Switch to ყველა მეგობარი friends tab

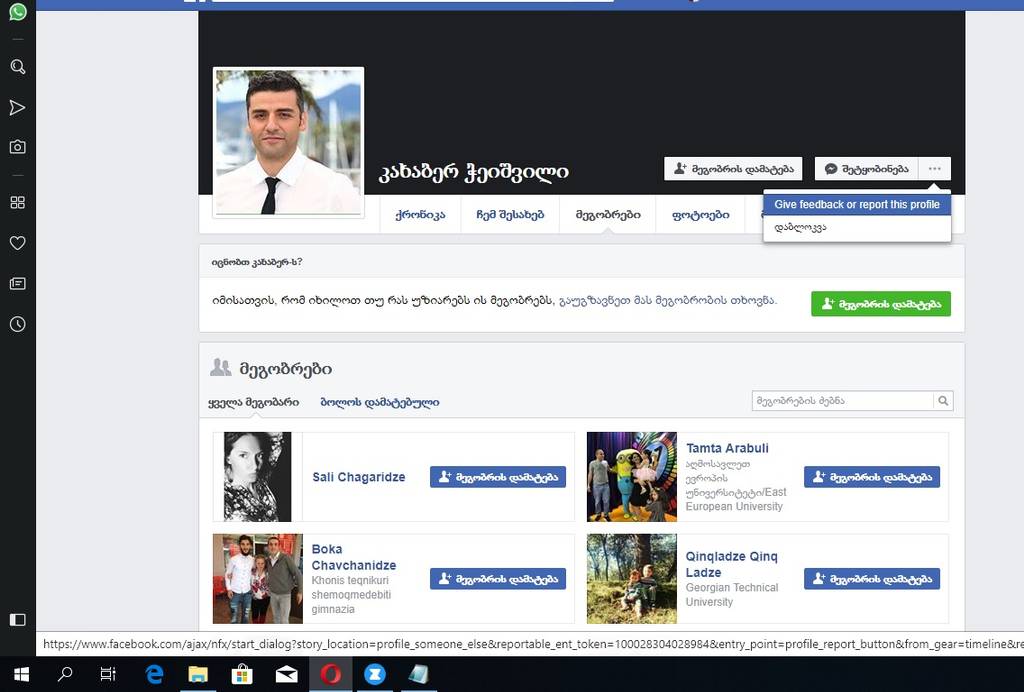(x=253, y=402)
